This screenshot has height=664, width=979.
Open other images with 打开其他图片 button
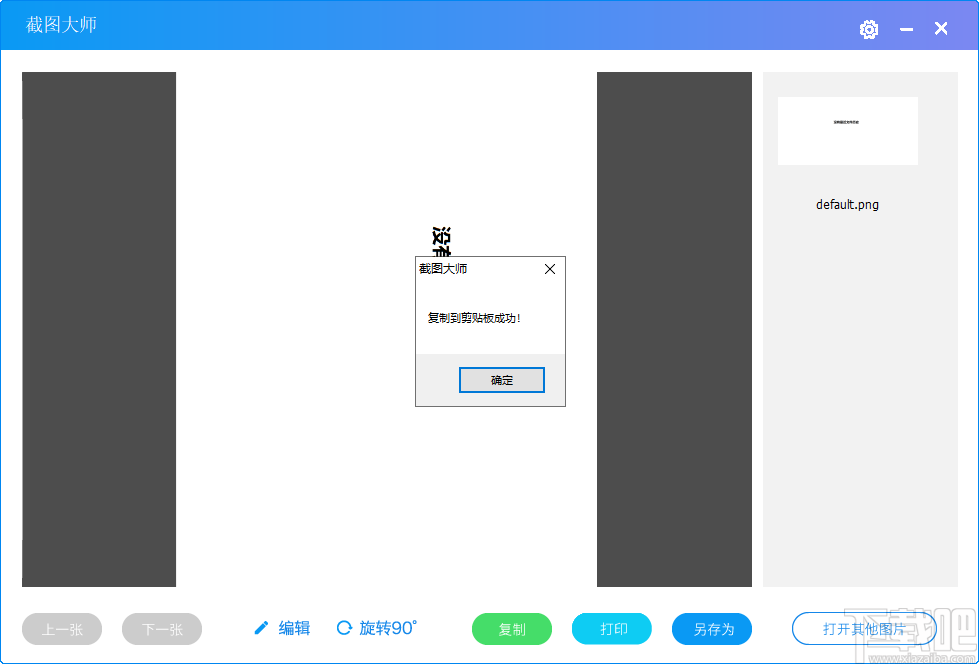863,629
